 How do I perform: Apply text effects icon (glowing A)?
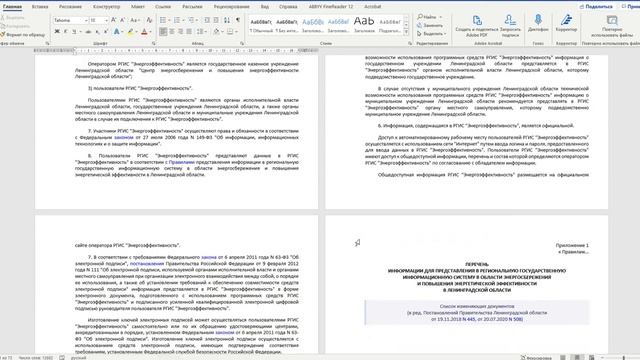[117, 31]
